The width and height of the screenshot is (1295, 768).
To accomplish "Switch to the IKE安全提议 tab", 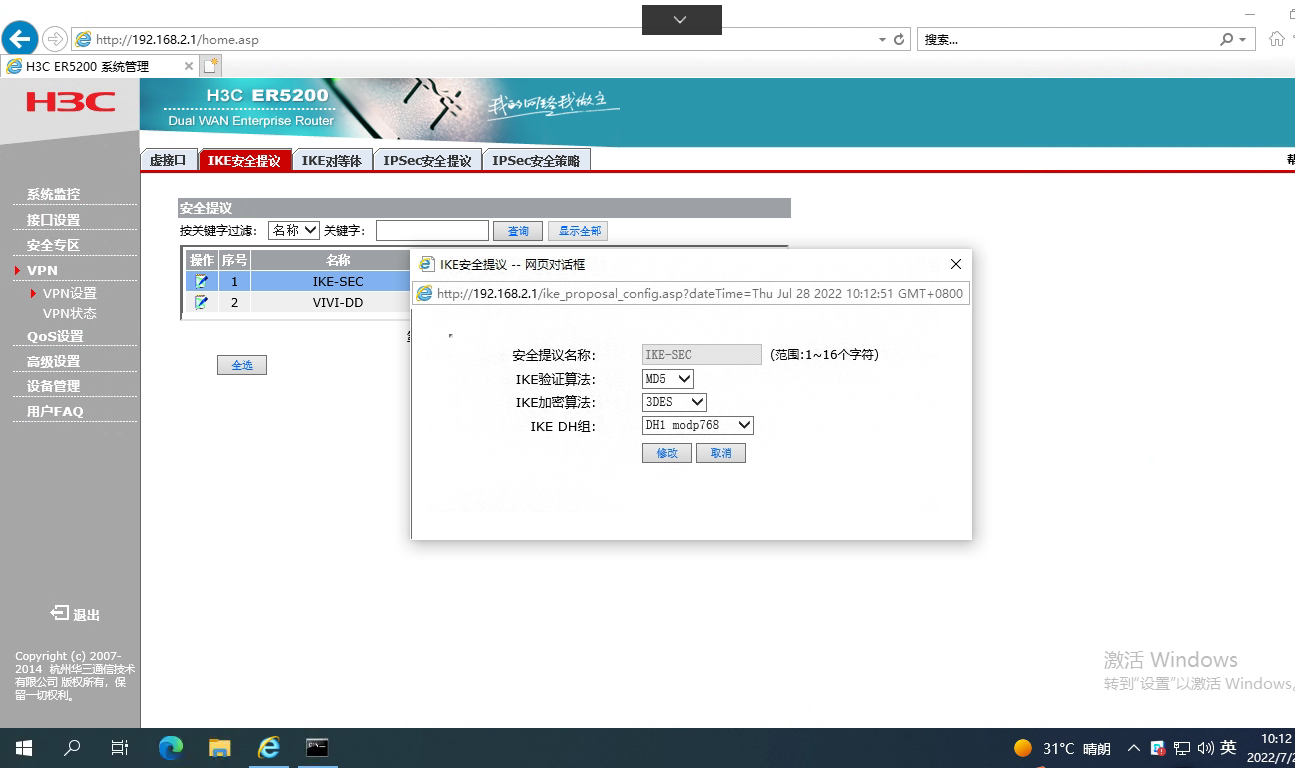I will (x=244, y=160).
